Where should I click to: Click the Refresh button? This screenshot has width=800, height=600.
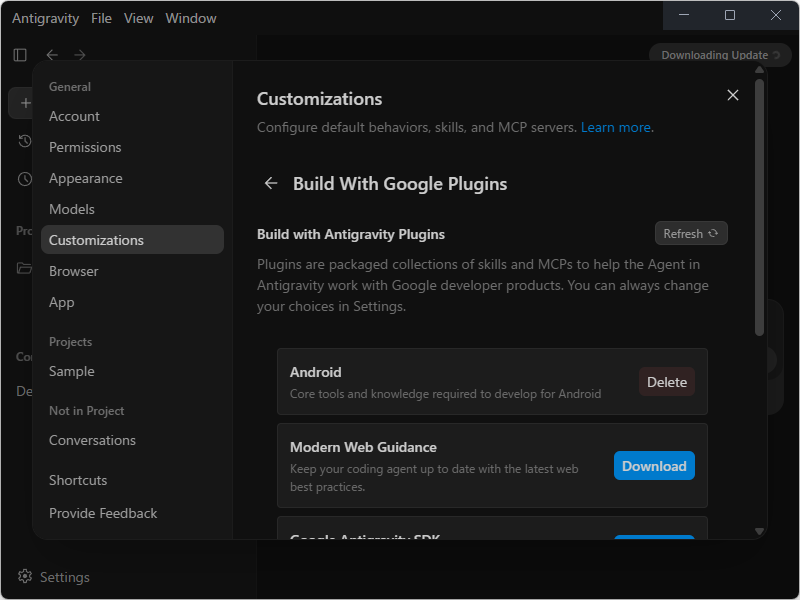tap(691, 233)
